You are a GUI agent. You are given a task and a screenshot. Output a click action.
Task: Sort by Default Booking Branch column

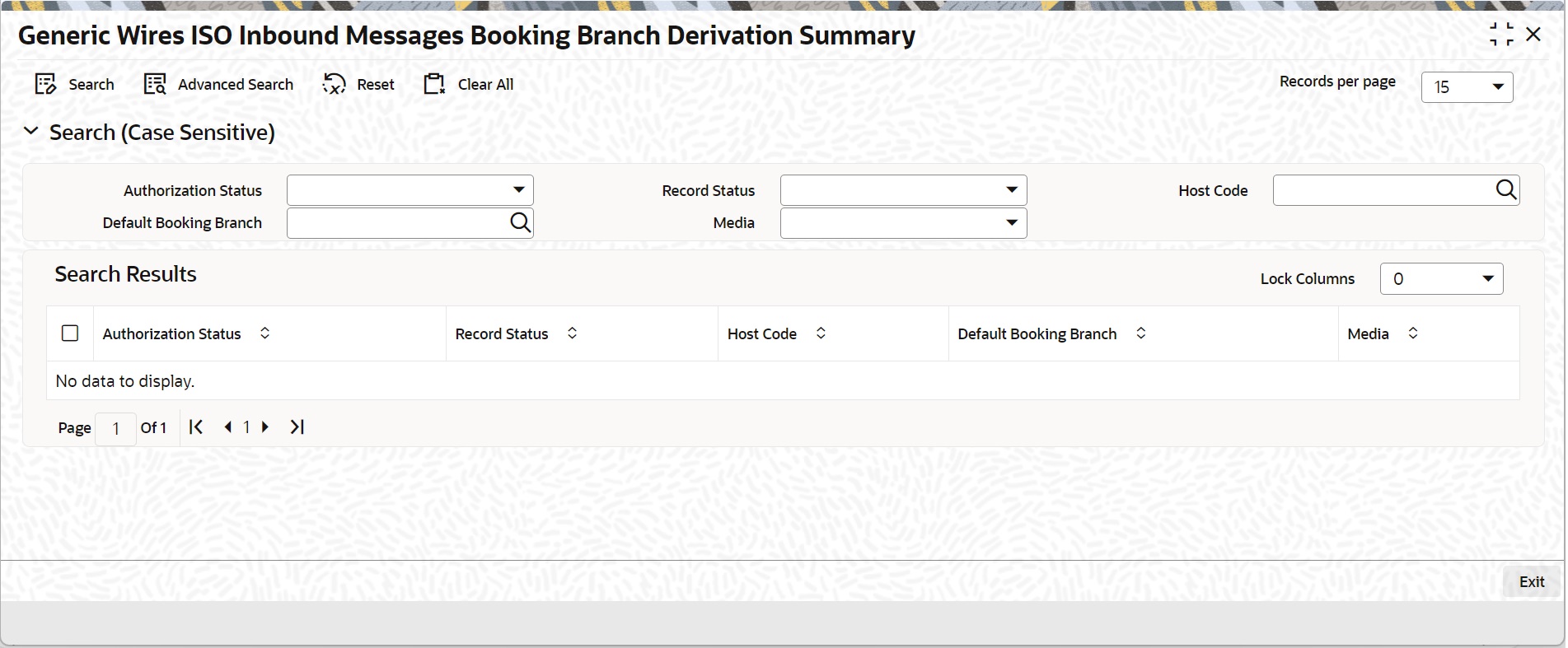pos(1140,333)
